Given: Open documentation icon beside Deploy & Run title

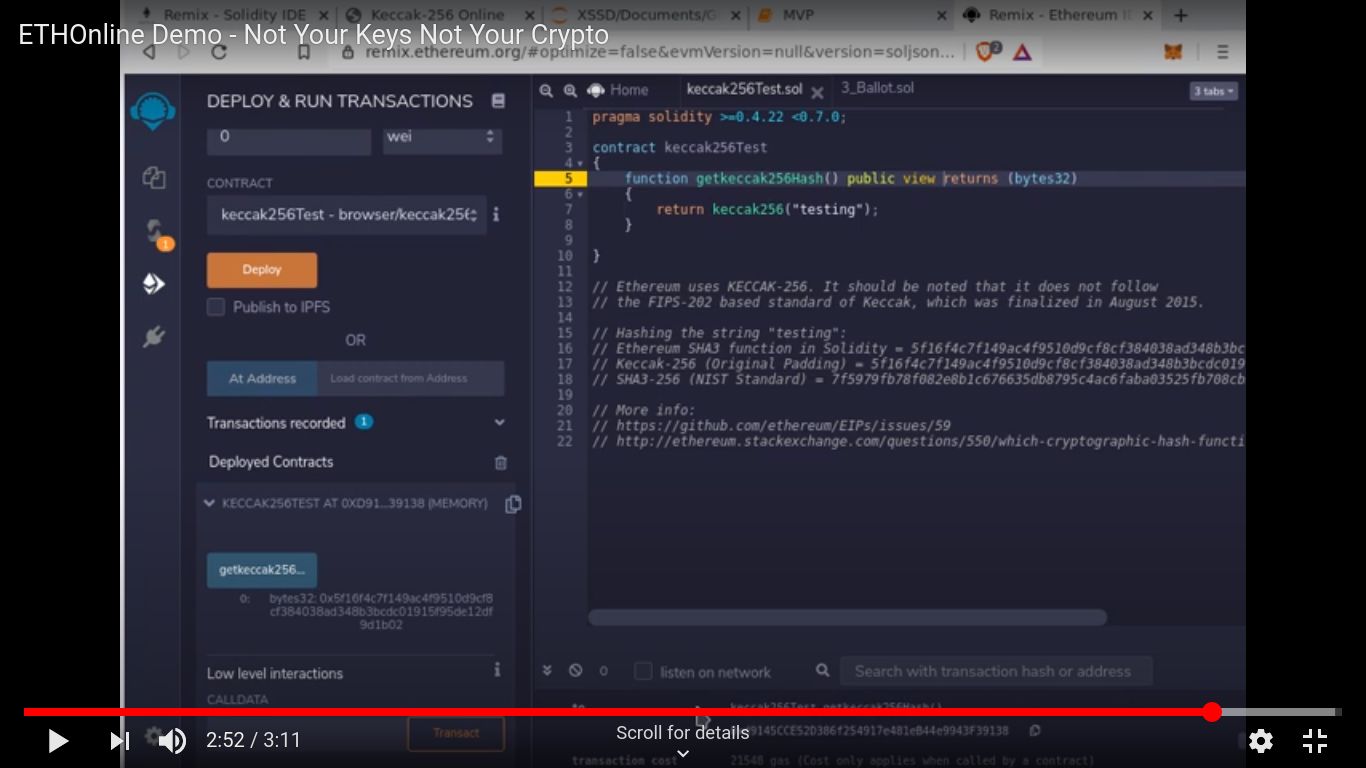Looking at the screenshot, I should [x=498, y=101].
